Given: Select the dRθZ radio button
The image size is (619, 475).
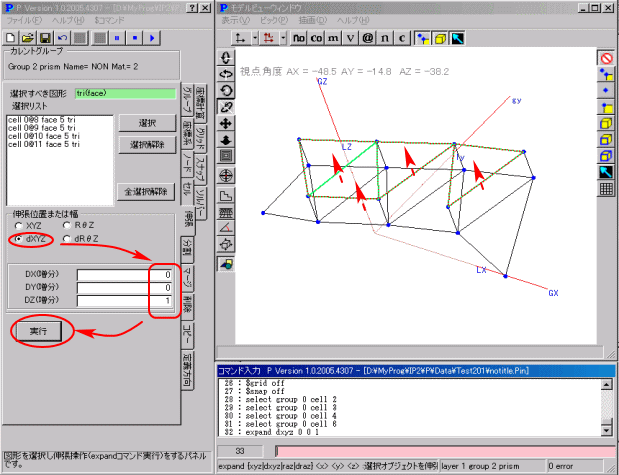Looking at the screenshot, I should (67, 239).
